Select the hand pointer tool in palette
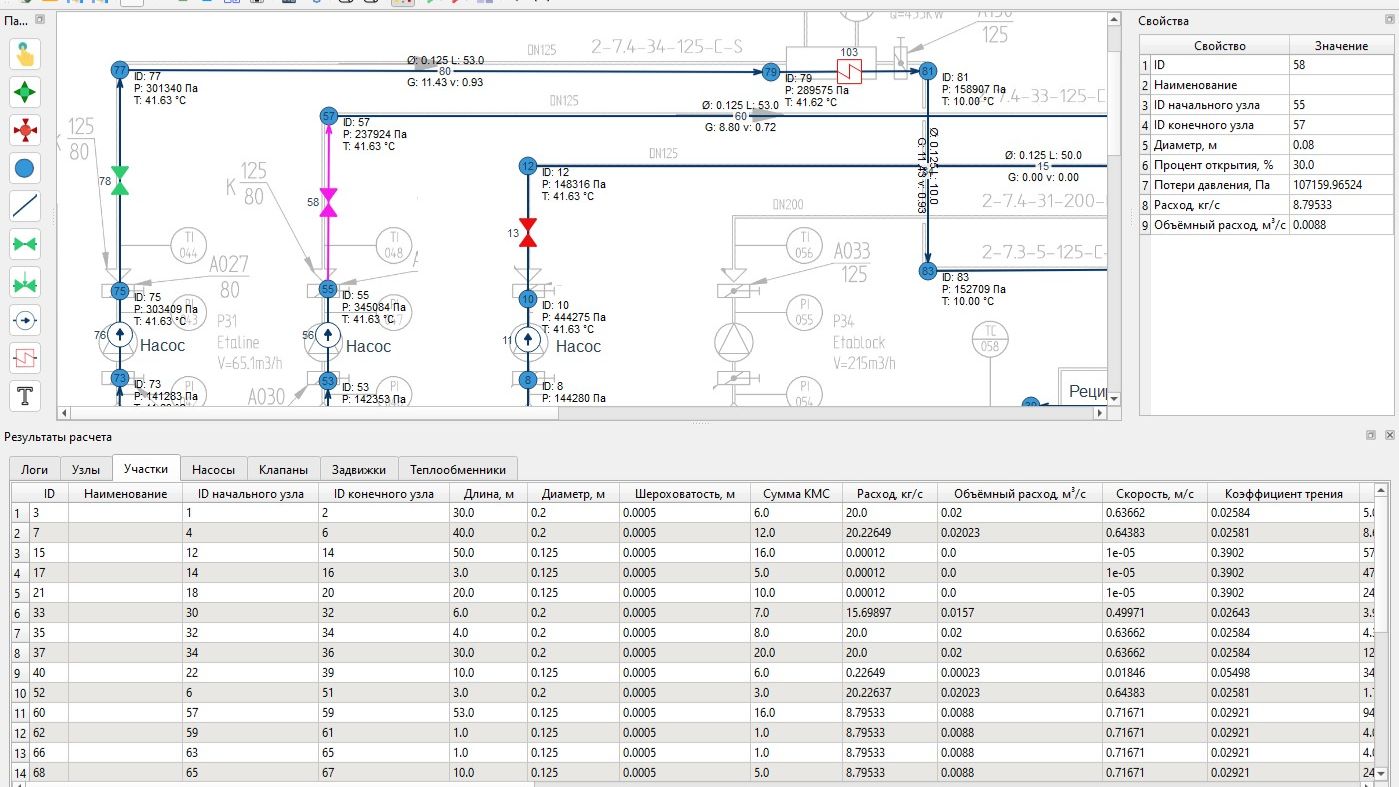The width and height of the screenshot is (1399, 787). (x=25, y=54)
